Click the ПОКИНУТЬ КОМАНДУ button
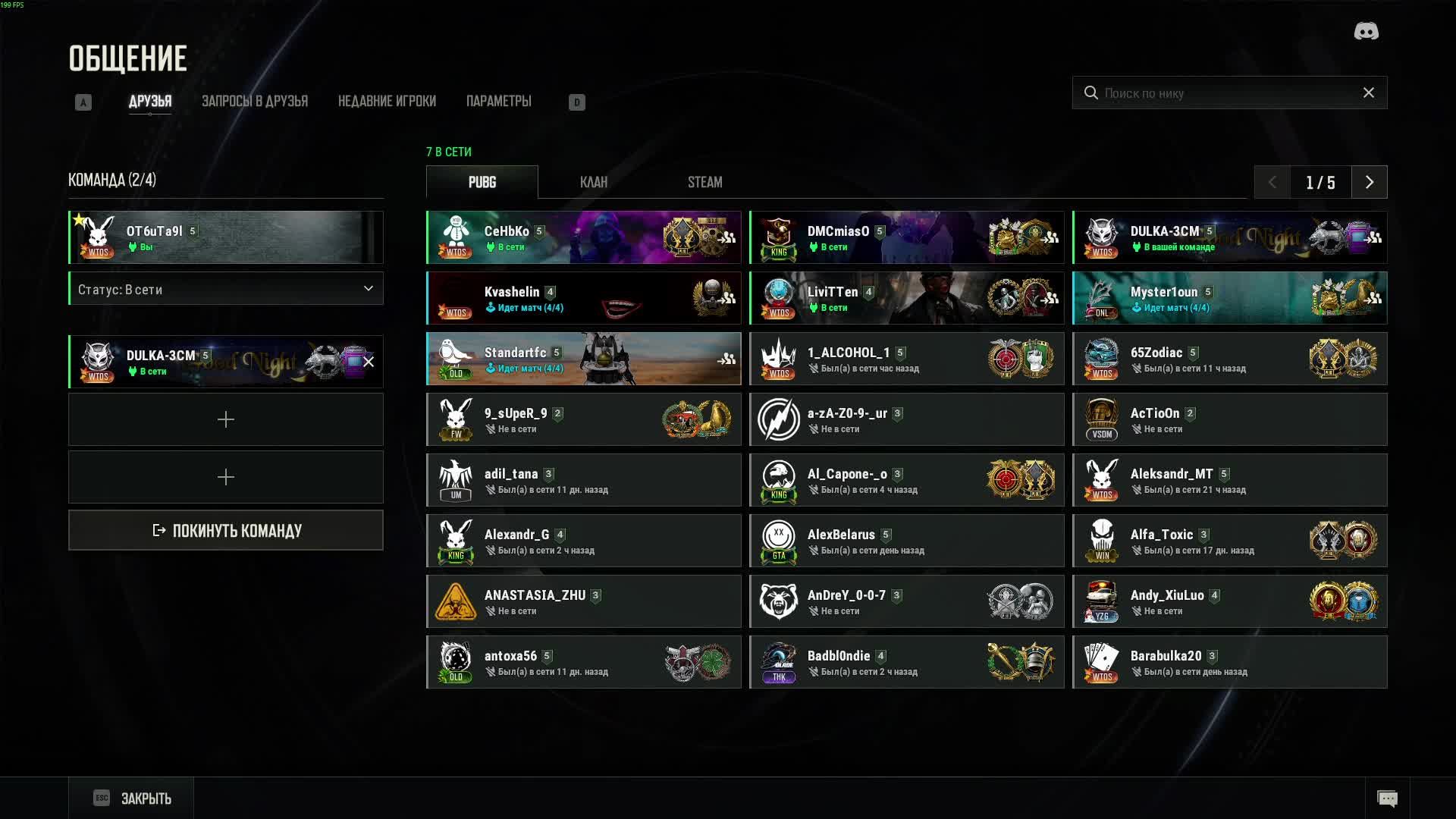This screenshot has height=819, width=1456. click(226, 530)
